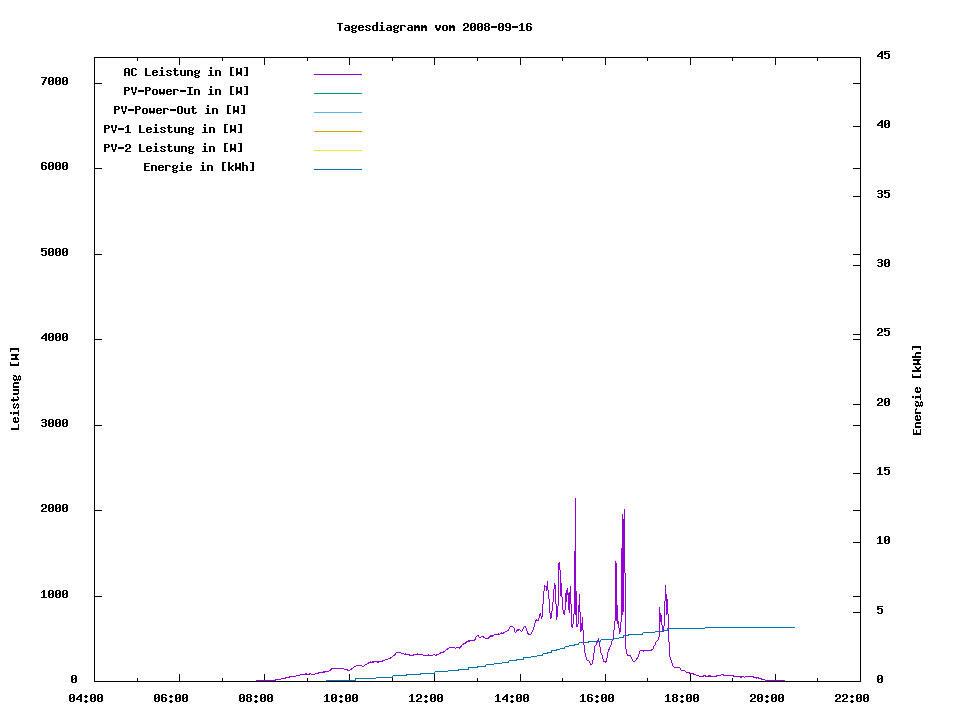Click the 2000 value on left axis
This screenshot has height=720, width=960.
[53, 509]
